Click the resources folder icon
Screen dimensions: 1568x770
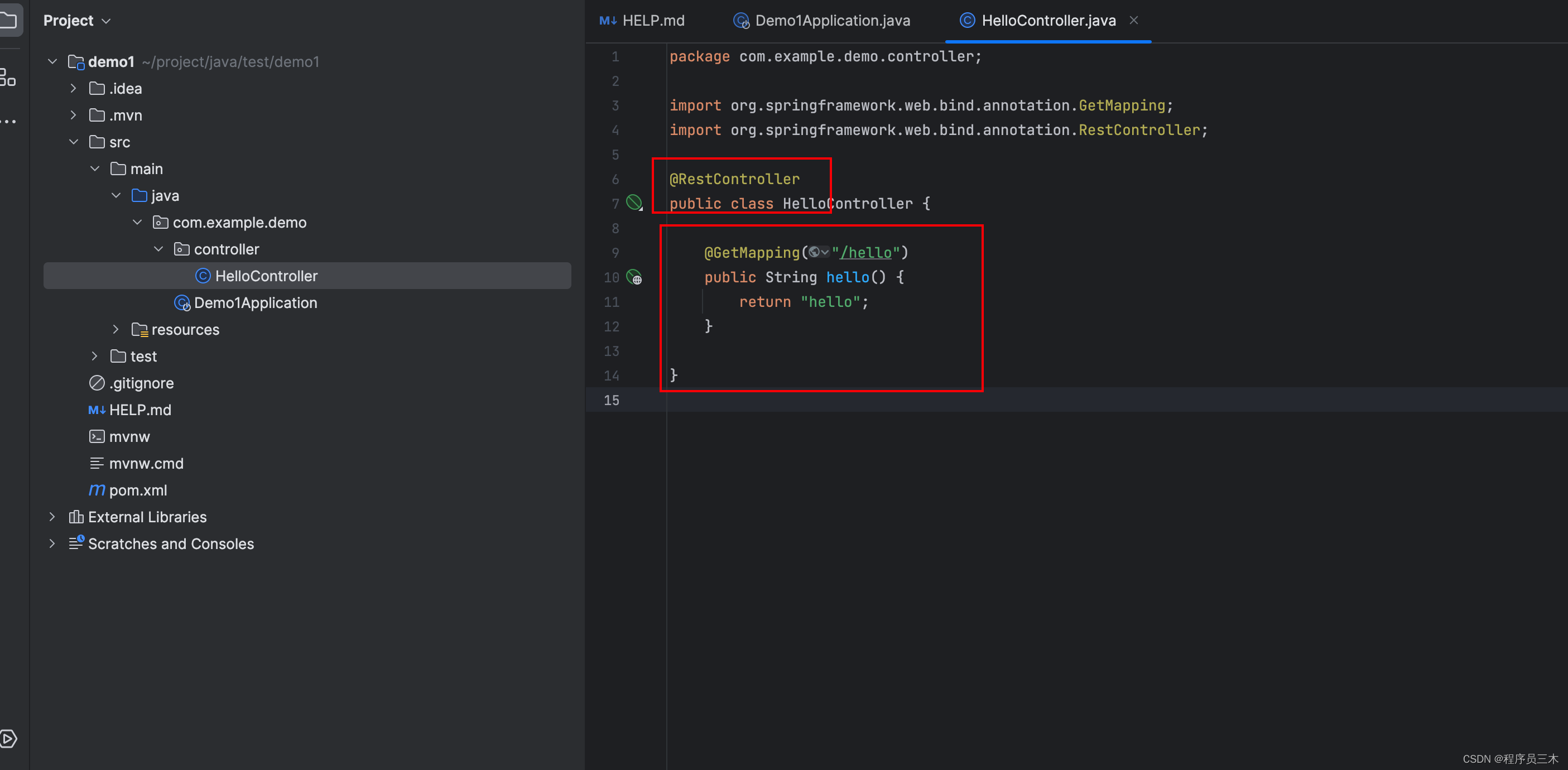[x=140, y=329]
